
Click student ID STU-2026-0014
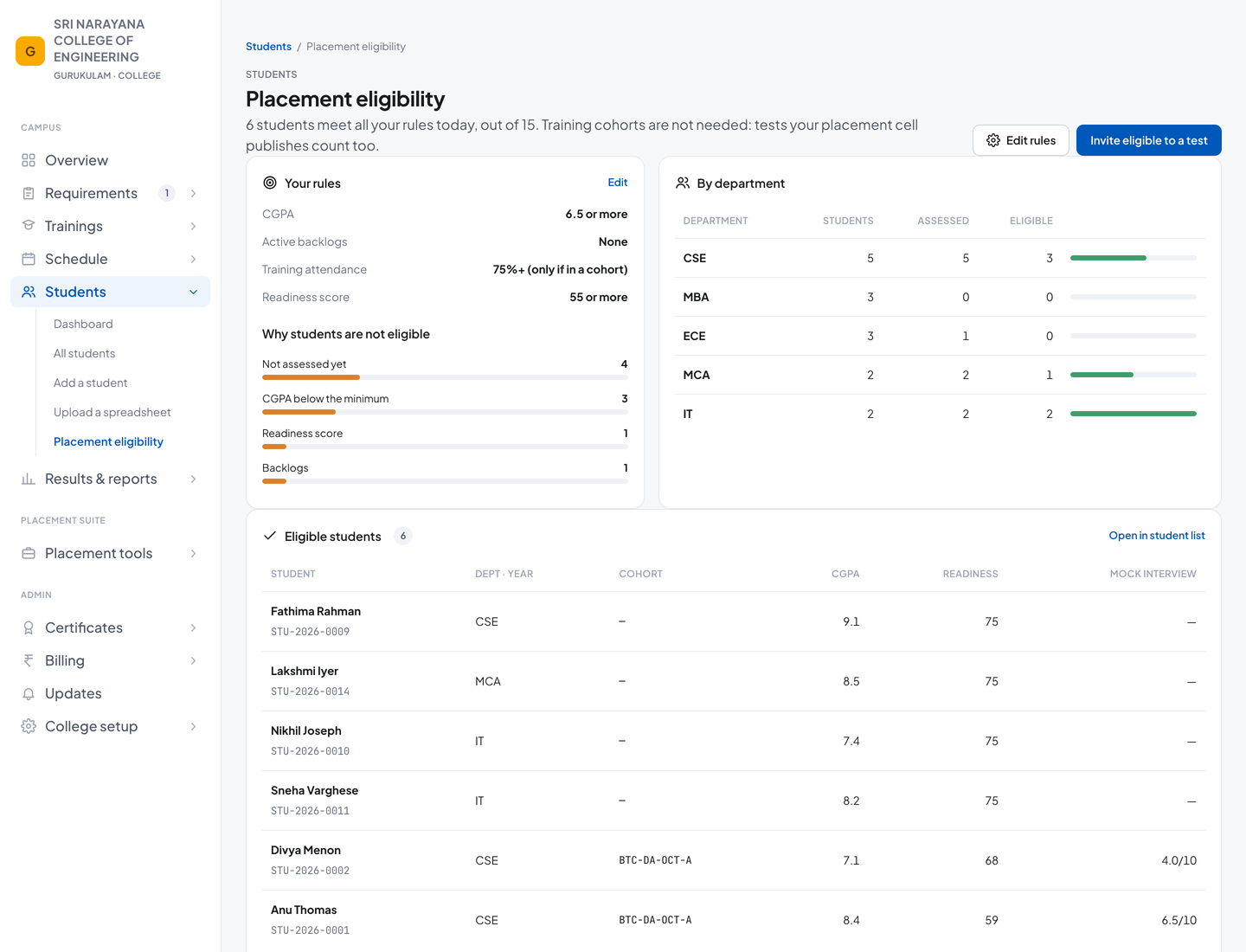[x=310, y=691]
